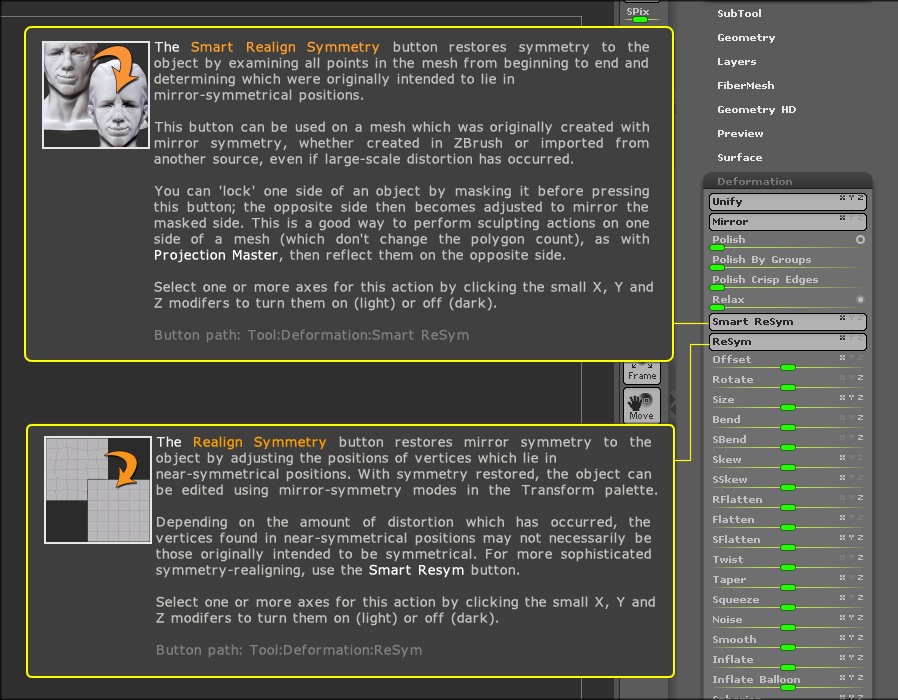Viewport: 898px width, 700px height.
Task: Expand the Surface sub-palette
Action: click(739, 158)
